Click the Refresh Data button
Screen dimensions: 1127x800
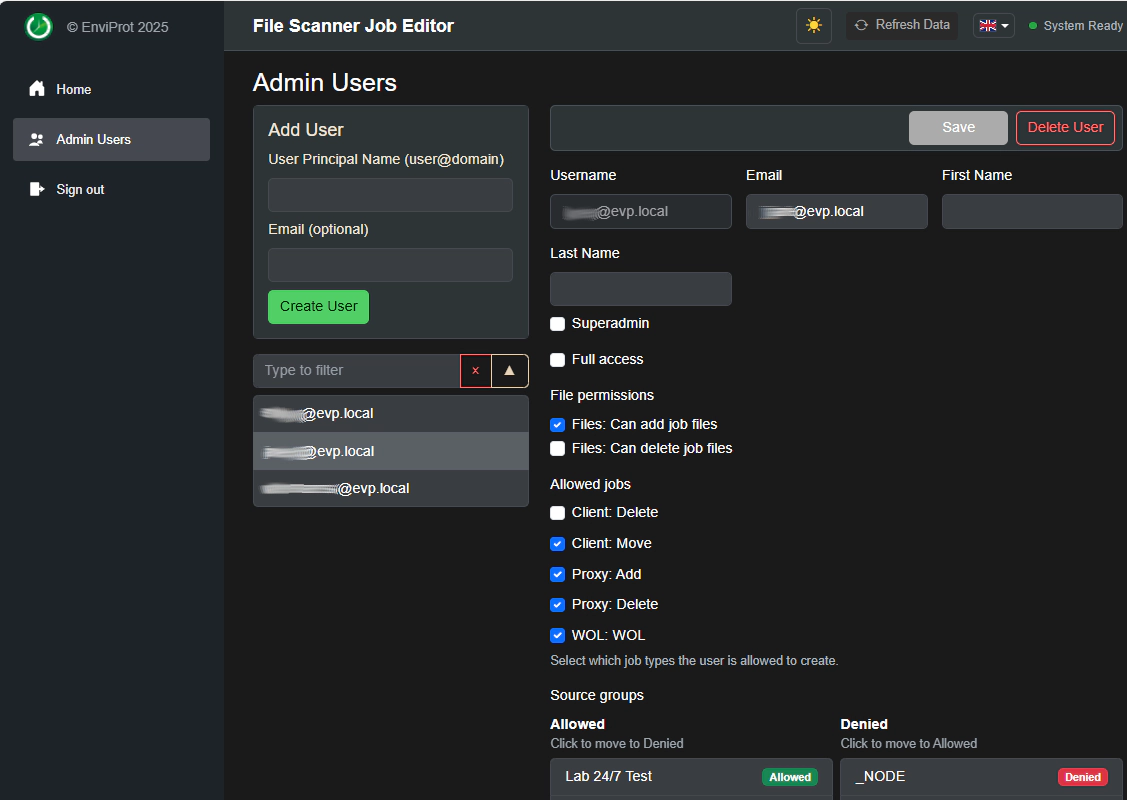pyautogui.click(x=901, y=25)
